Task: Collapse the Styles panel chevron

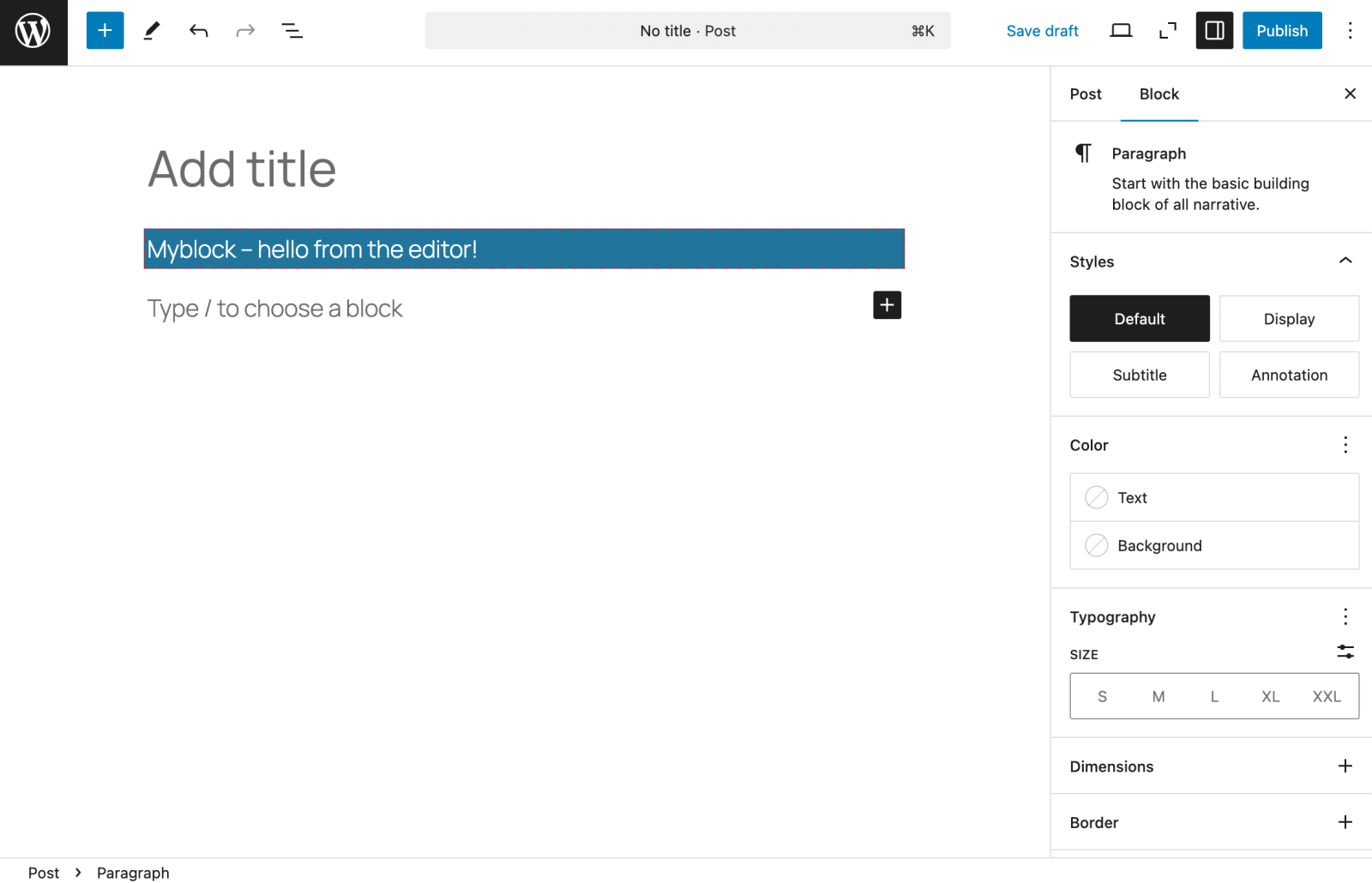Action: click(x=1345, y=261)
